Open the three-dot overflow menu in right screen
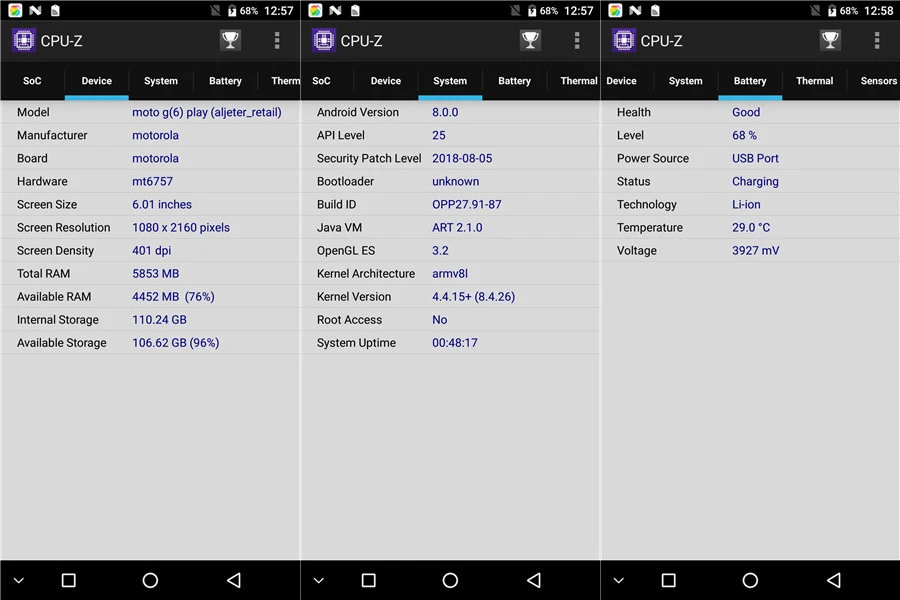Image resolution: width=900 pixels, height=600 pixels. click(876, 40)
